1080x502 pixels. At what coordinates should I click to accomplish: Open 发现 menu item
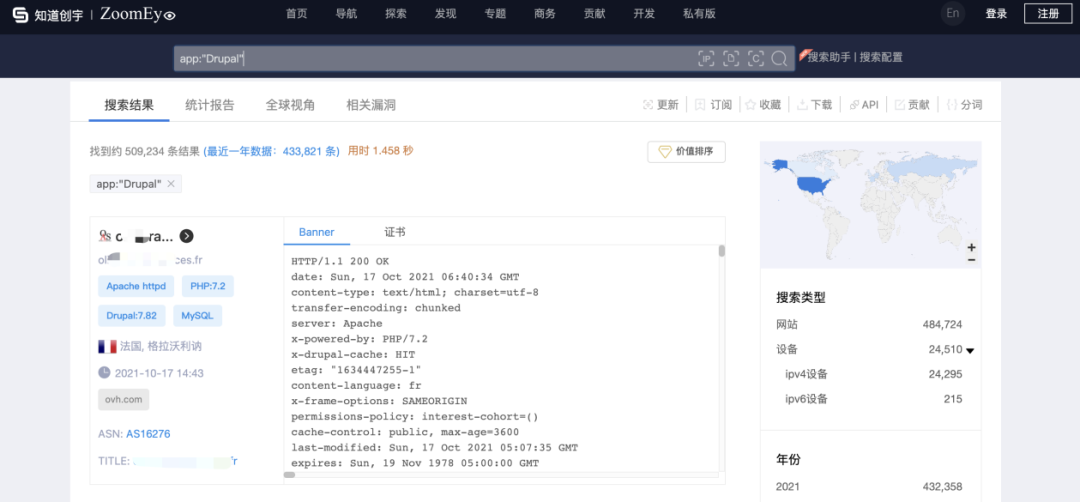pos(445,14)
